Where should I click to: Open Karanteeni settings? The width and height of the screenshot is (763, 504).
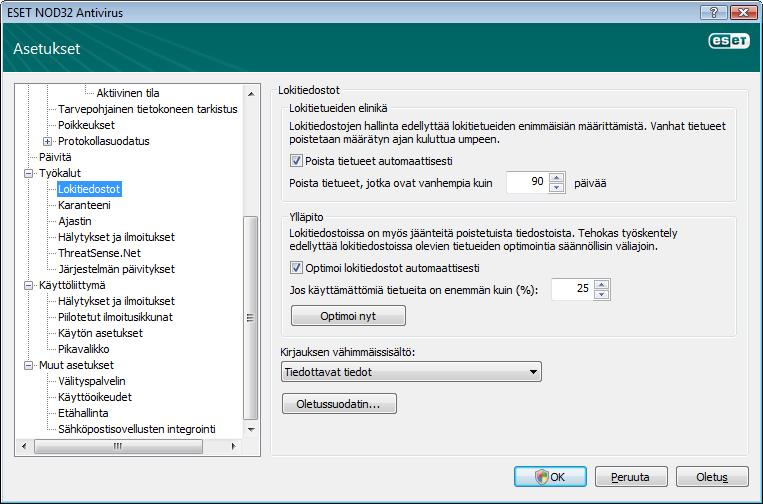click(x=84, y=205)
